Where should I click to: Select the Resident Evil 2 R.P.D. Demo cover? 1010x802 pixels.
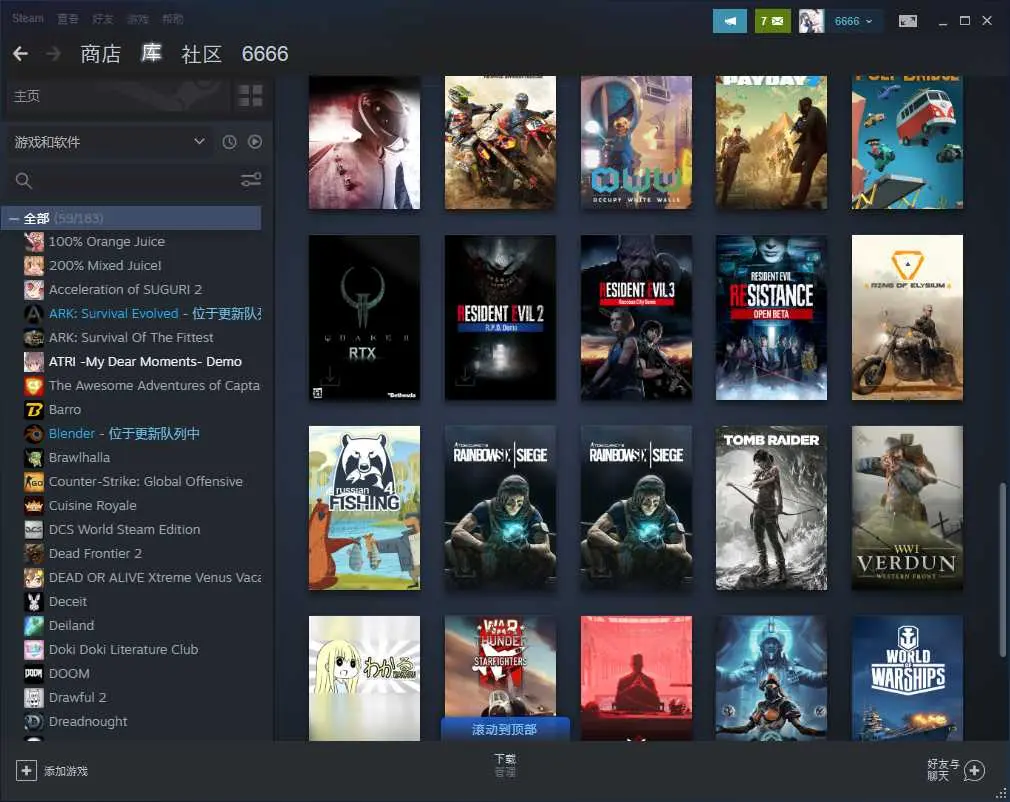click(x=500, y=318)
